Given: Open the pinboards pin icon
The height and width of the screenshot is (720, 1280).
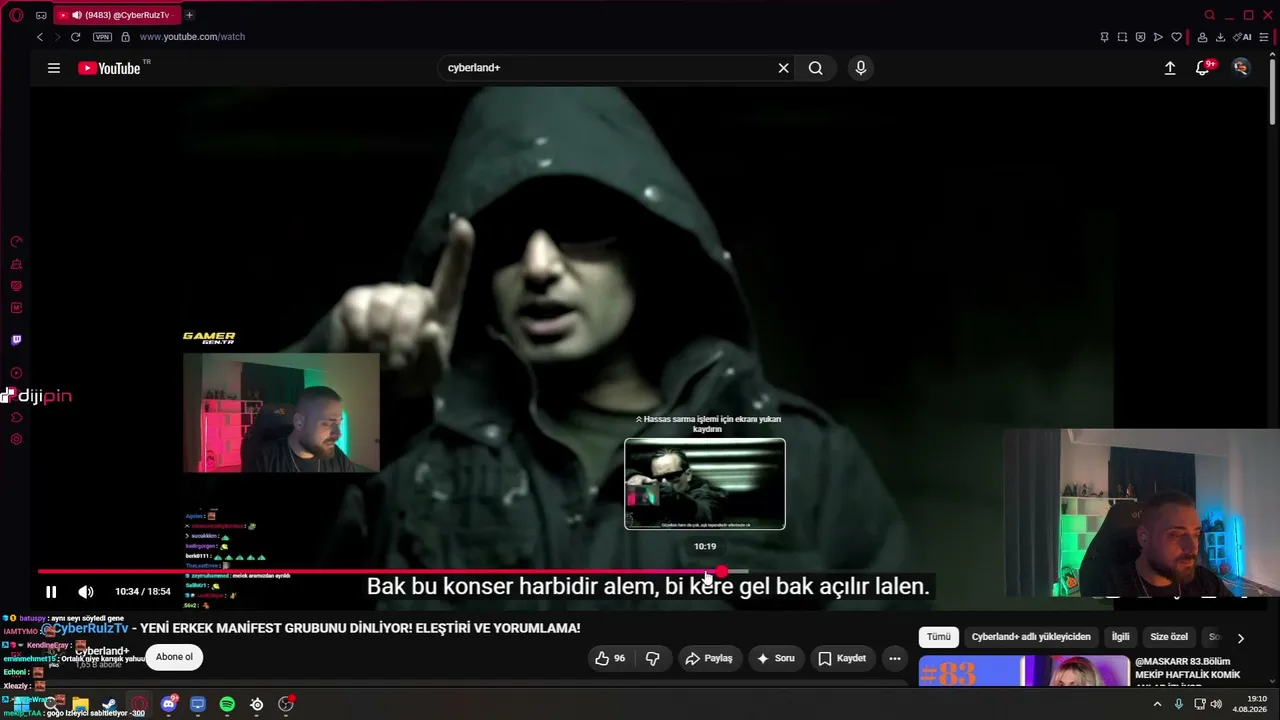Looking at the screenshot, I should [x=1104, y=37].
